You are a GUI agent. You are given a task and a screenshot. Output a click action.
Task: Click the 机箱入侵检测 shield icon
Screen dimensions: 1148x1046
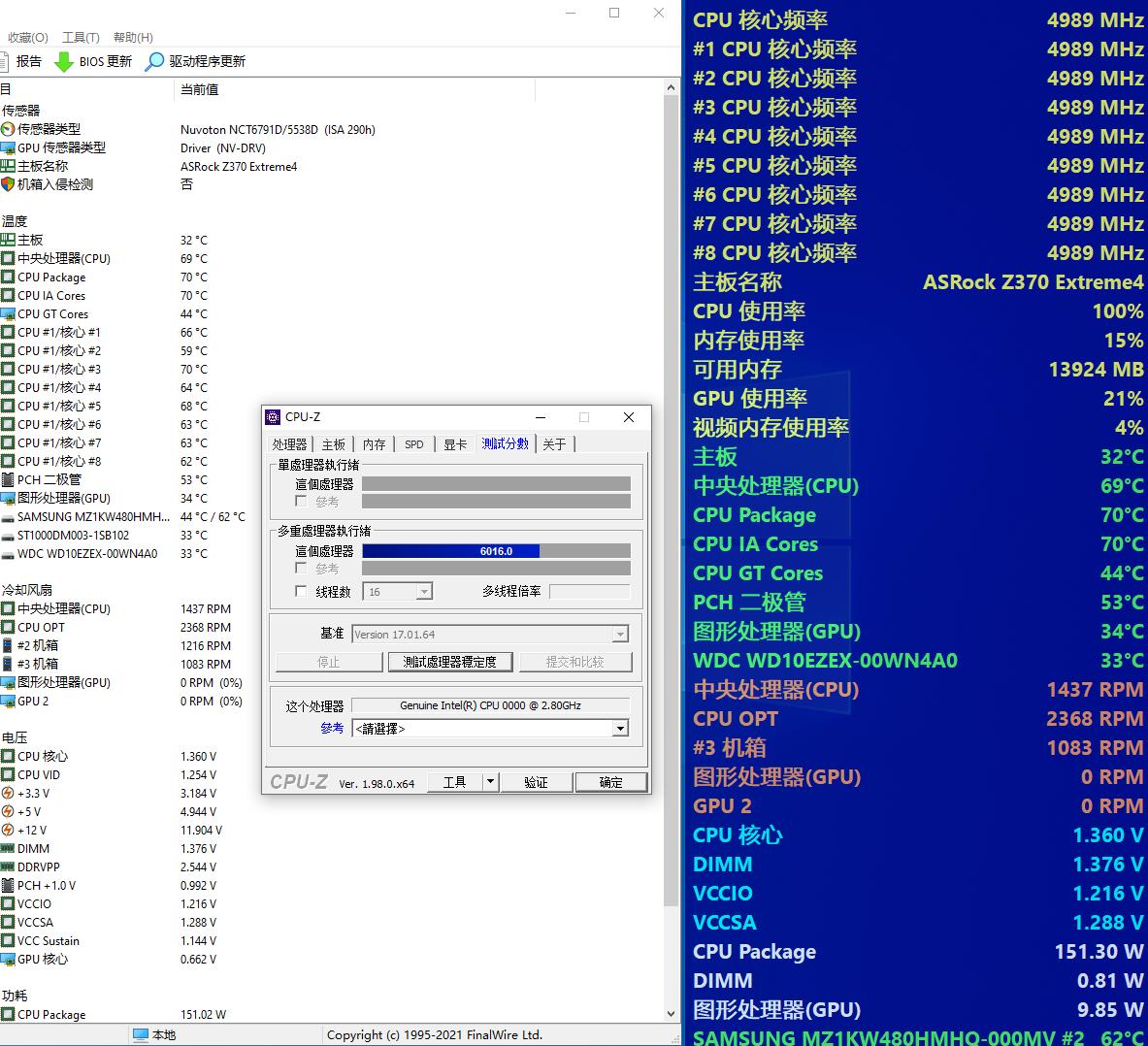[x=9, y=184]
